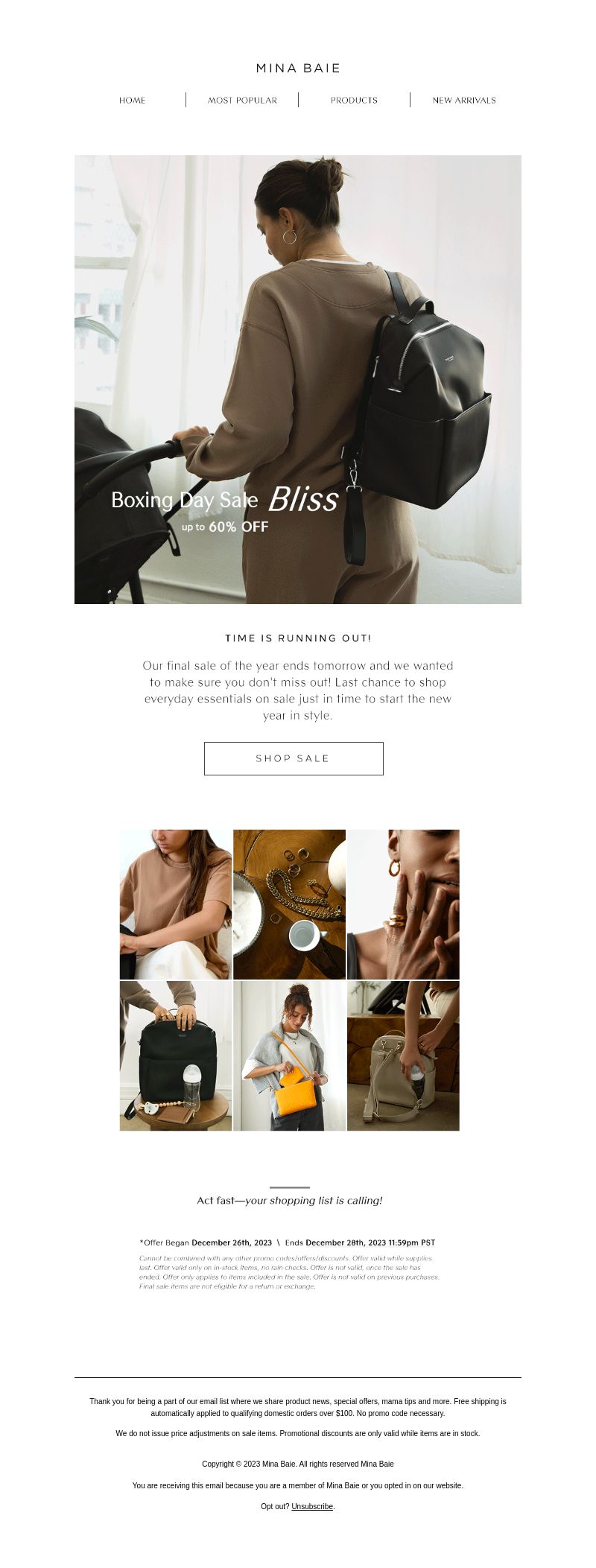
Task: Click the SHOP SALE button
Action: pyautogui.click(x=294, y=758)
